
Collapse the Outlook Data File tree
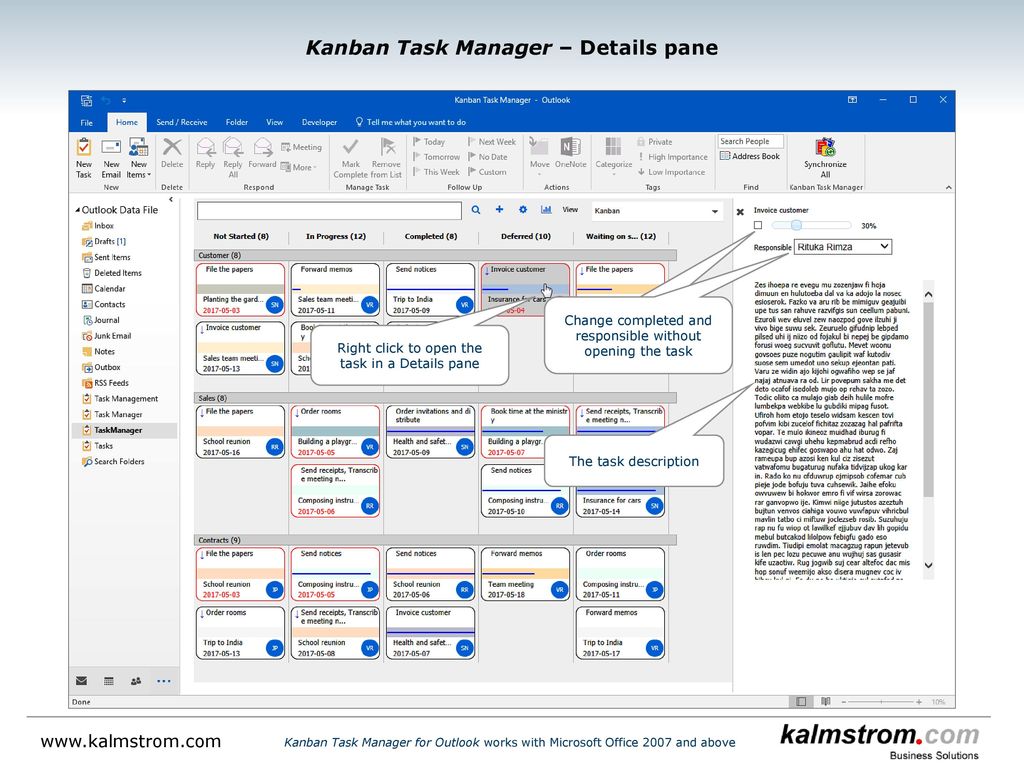(78, 210)
